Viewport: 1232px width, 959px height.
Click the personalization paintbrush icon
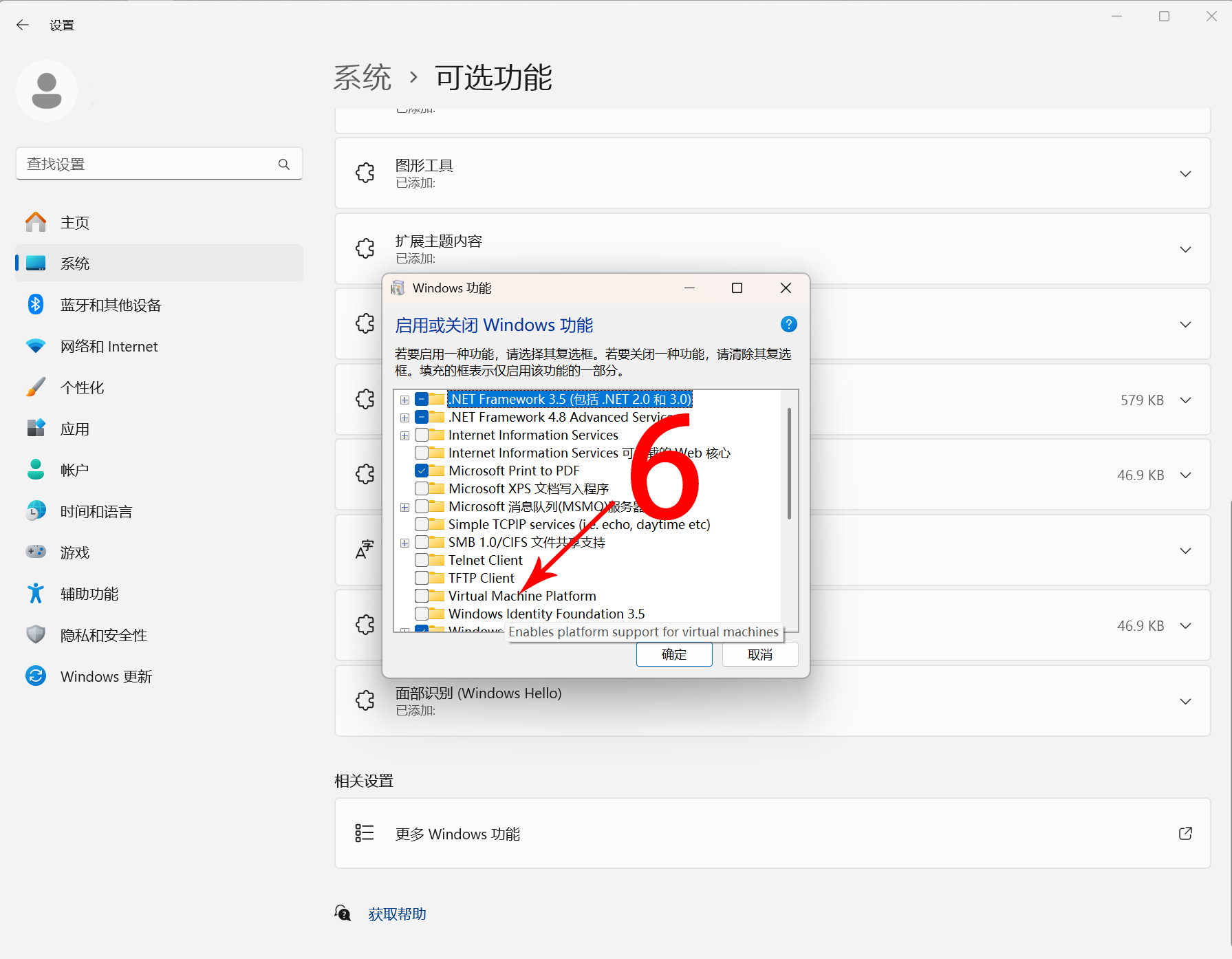coord(36,387)
